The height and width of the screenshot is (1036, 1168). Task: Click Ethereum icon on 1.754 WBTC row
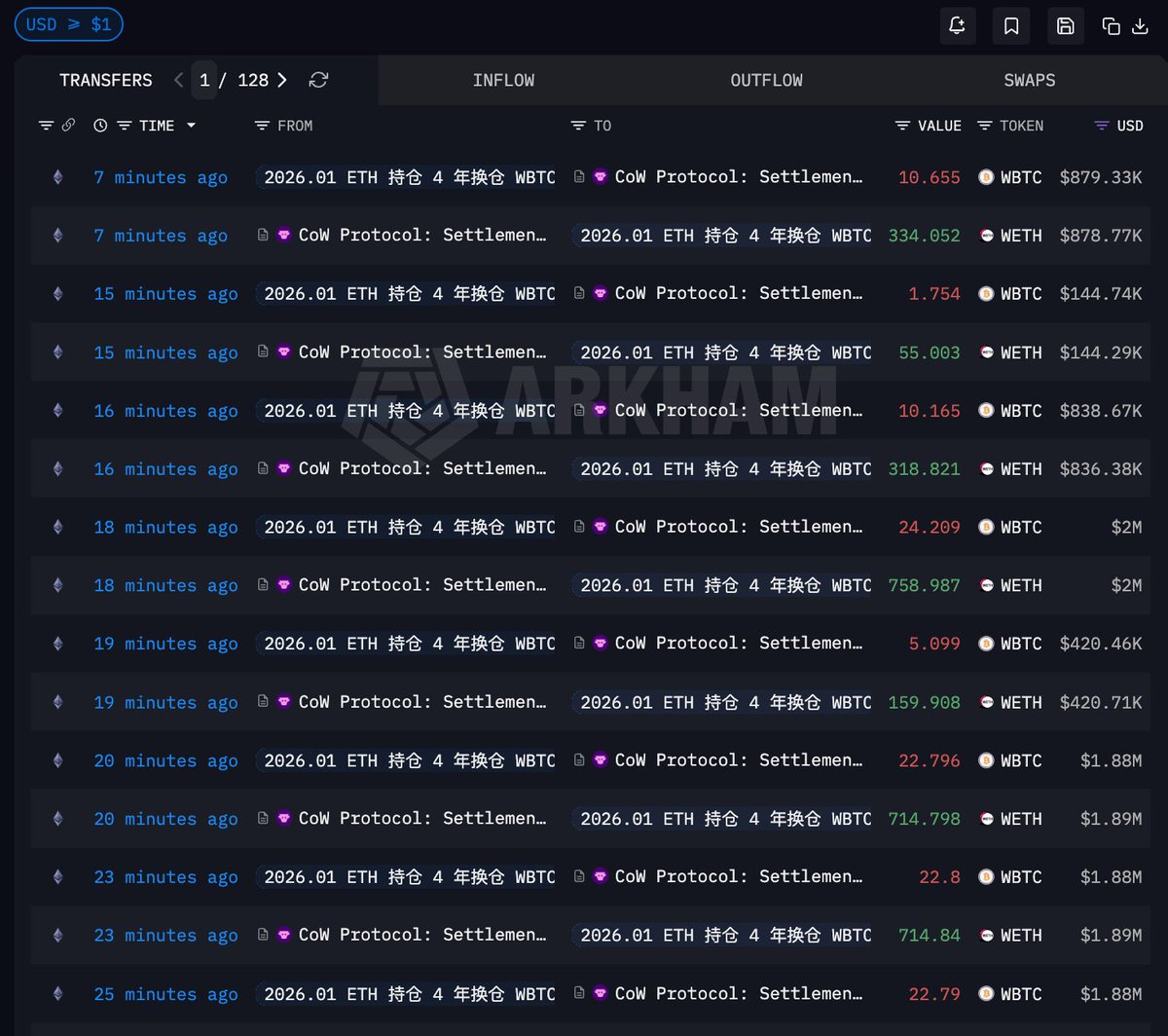[x=57, y=294]
